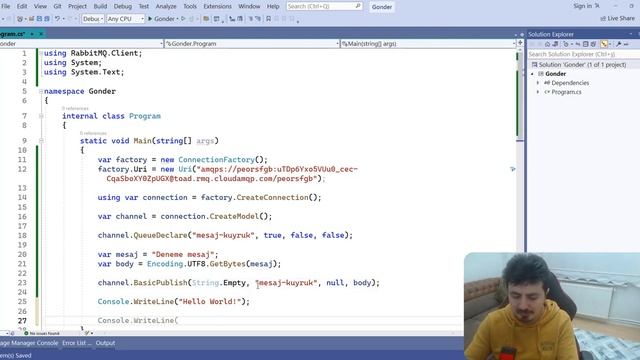The width and height of the screenshot is (640, 360).
Task: Click the folder icon after the run buttons
Action: click(x=206, y=19)
